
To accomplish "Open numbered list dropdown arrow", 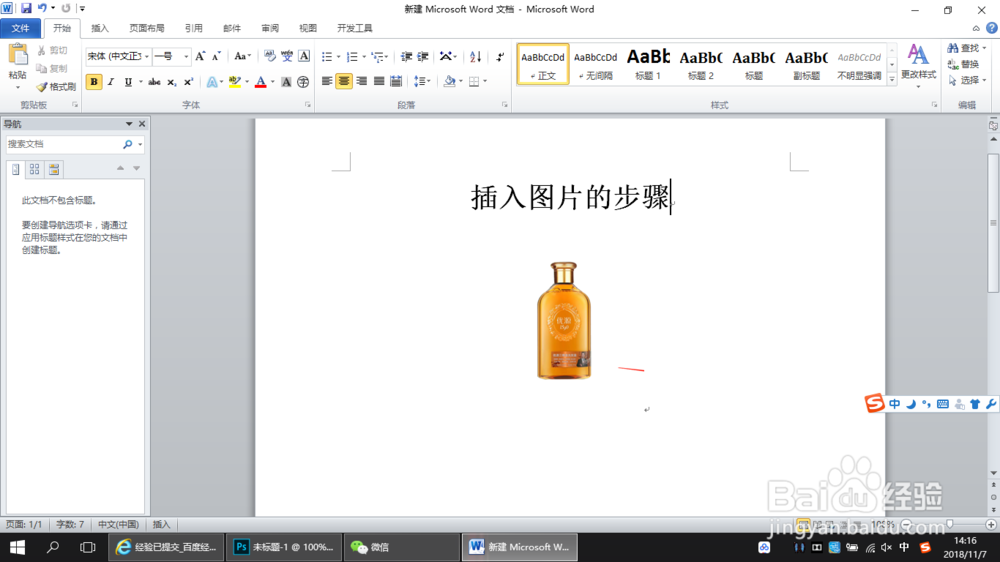I will point(364,57).
